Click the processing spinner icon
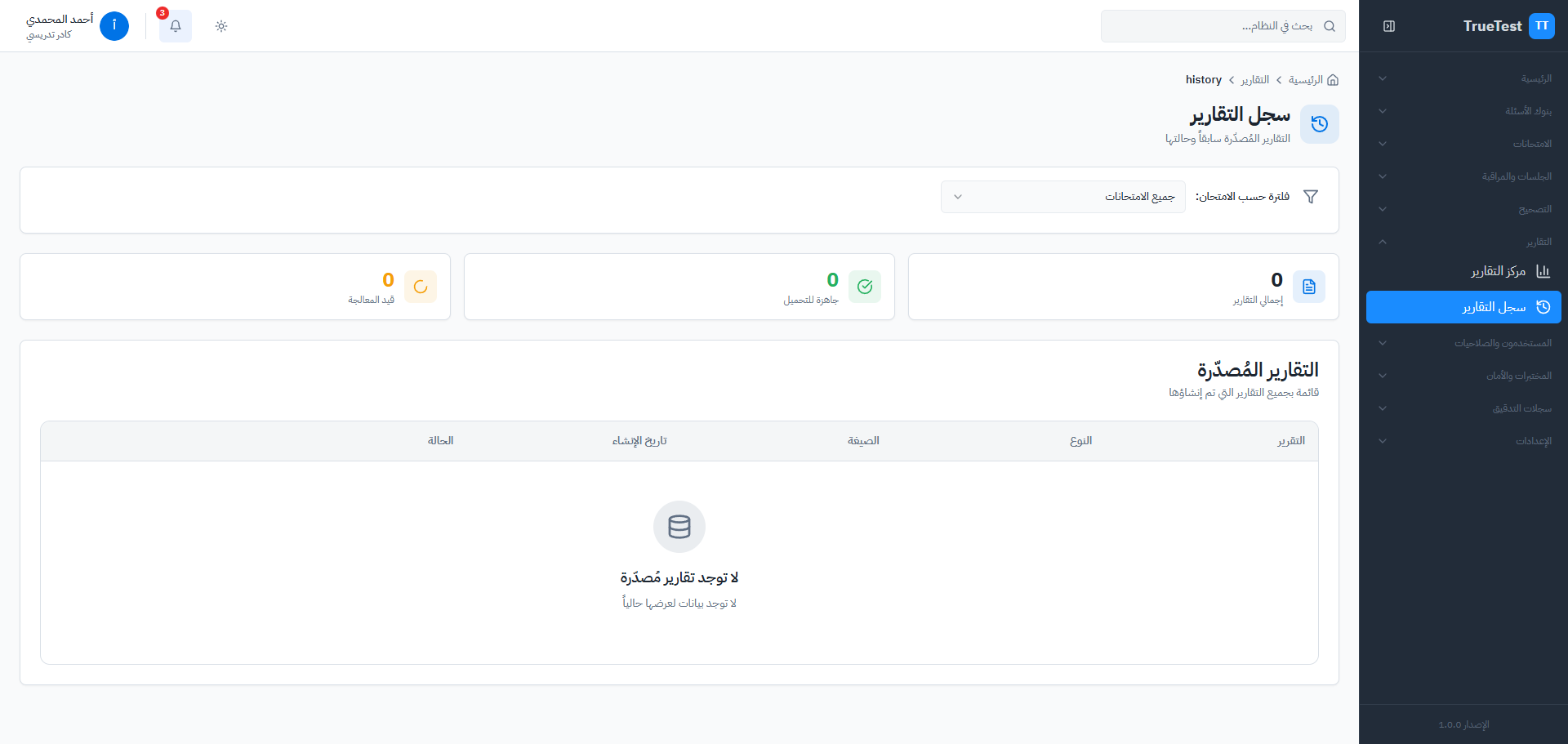Image resolution: width=1568 pixels, height=744 pixels. tap(421, 287)
